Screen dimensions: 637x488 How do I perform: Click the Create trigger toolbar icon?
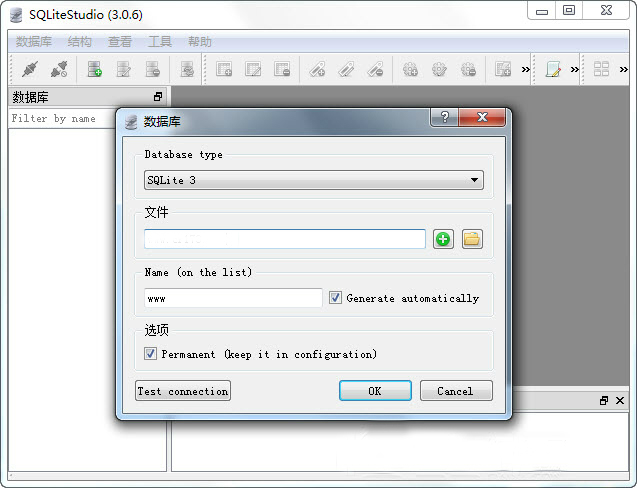tap(410, 69)
